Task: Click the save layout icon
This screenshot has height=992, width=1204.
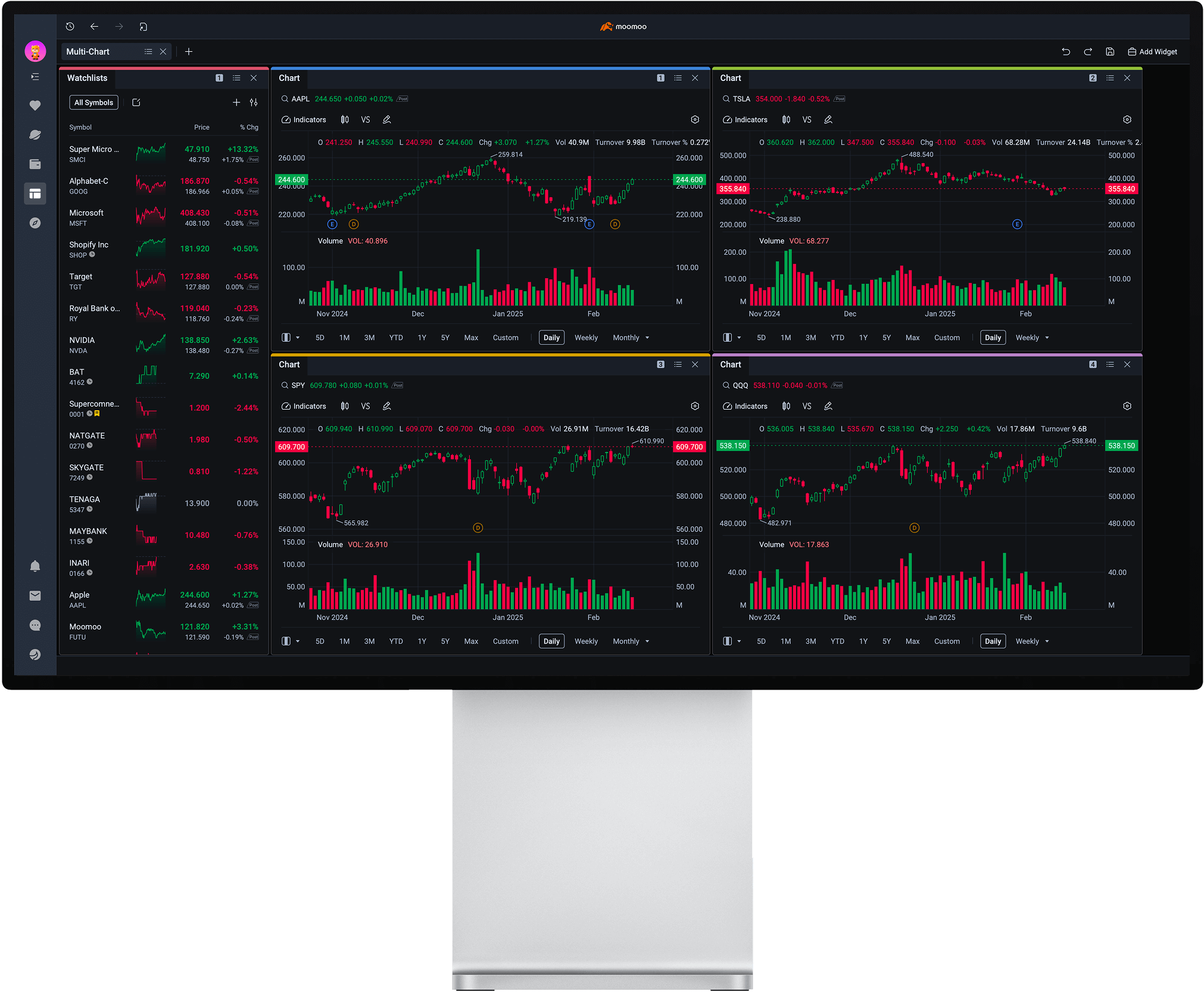Action: click(1110, 52)
